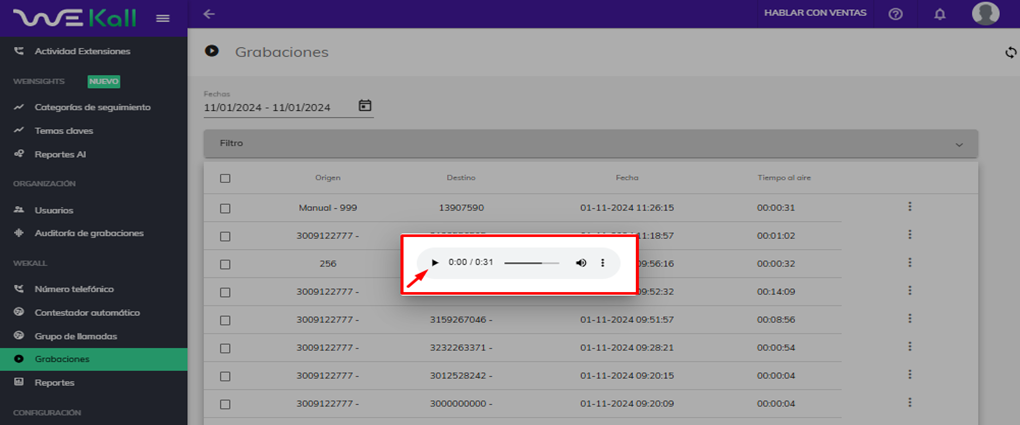Go back with the top arrow
1020x425 pixels.
[209, 14]
